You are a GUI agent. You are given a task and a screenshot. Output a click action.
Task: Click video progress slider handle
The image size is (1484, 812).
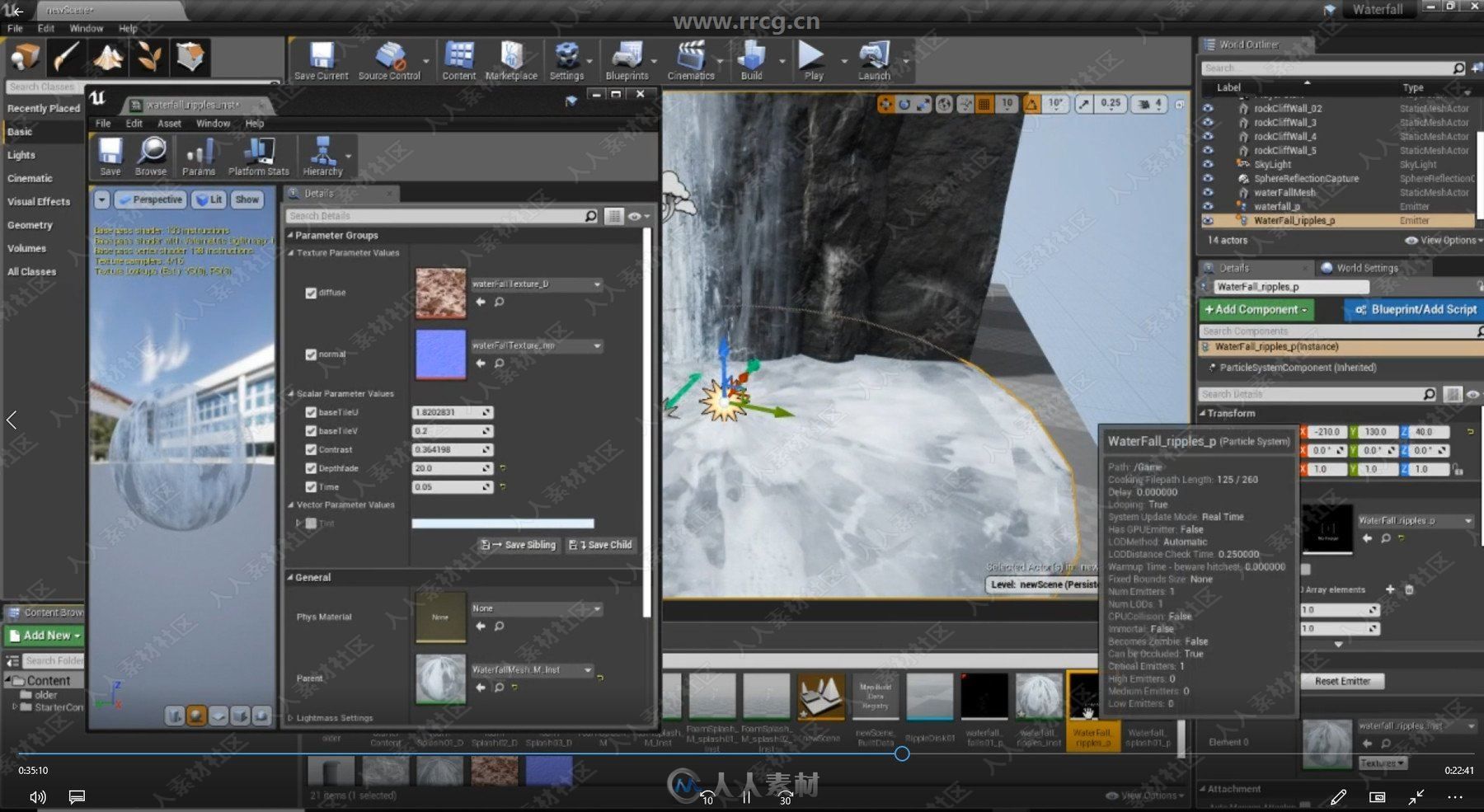(902, 753)
